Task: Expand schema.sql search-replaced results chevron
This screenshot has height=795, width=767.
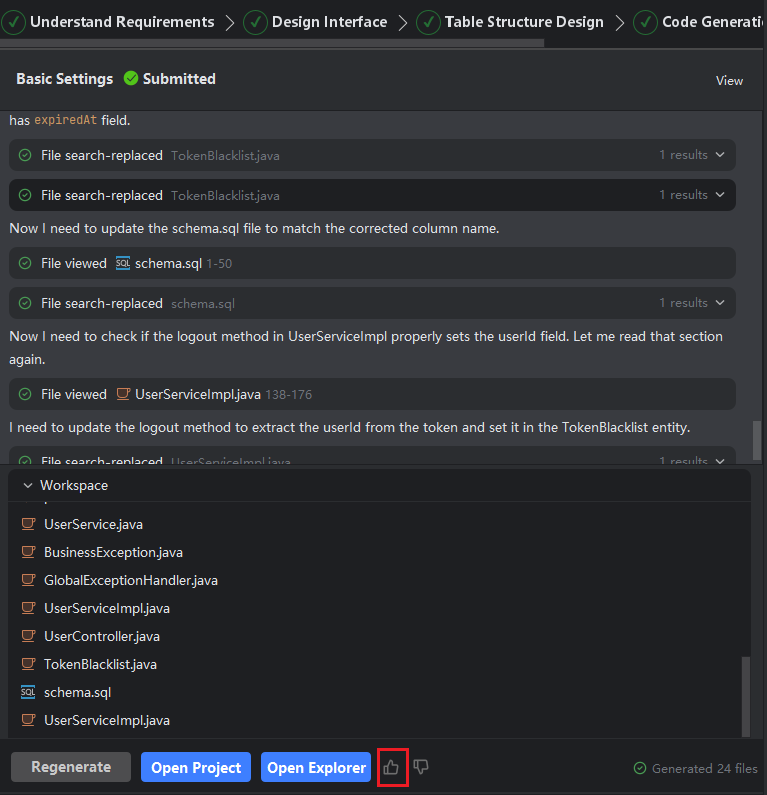Action: [718, 303]
